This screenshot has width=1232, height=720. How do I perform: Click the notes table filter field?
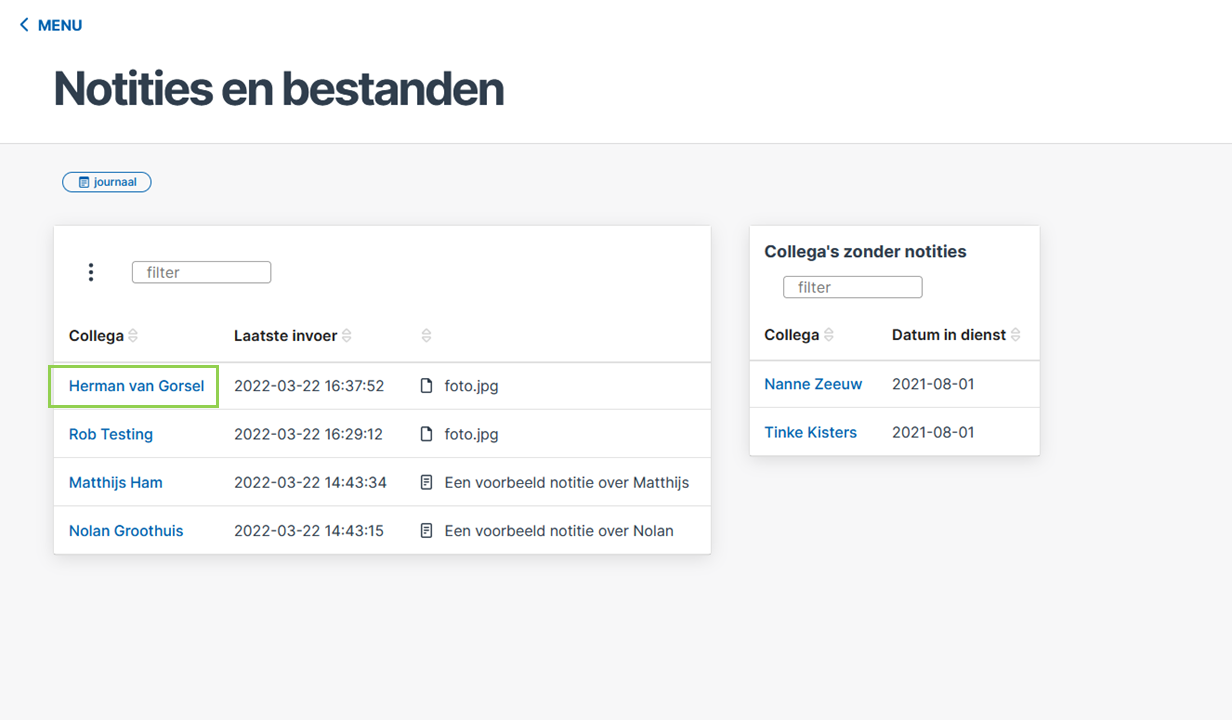[201, 272]
